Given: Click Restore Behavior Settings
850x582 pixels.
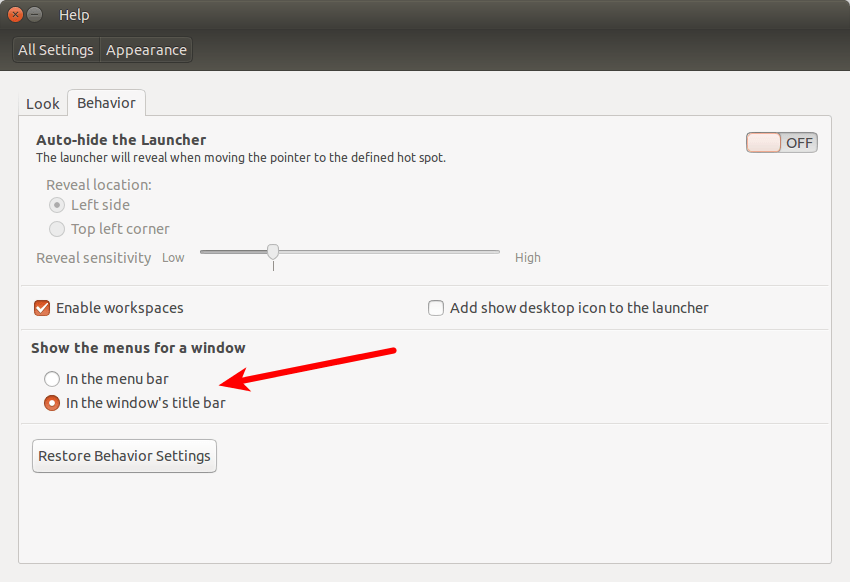Looking at the screenshot, I should pyautogui.click(x=124, y=456).
